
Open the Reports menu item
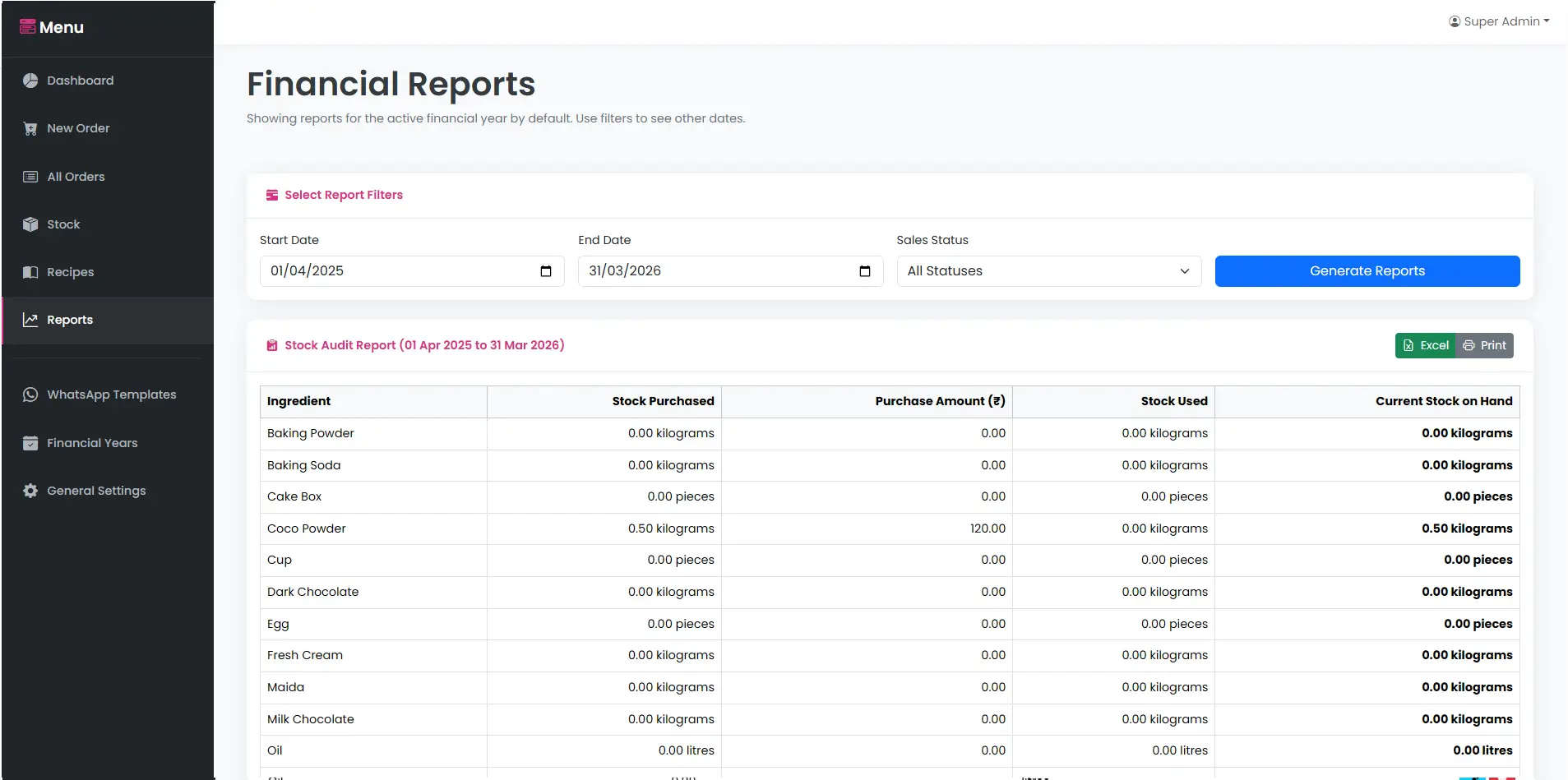coord(70,320)
